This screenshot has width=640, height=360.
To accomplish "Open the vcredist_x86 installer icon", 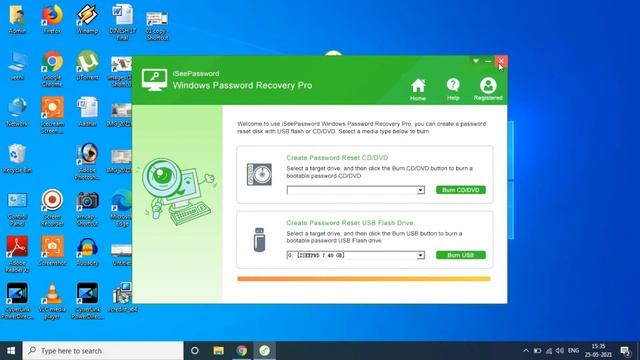I will click(122, 298).
